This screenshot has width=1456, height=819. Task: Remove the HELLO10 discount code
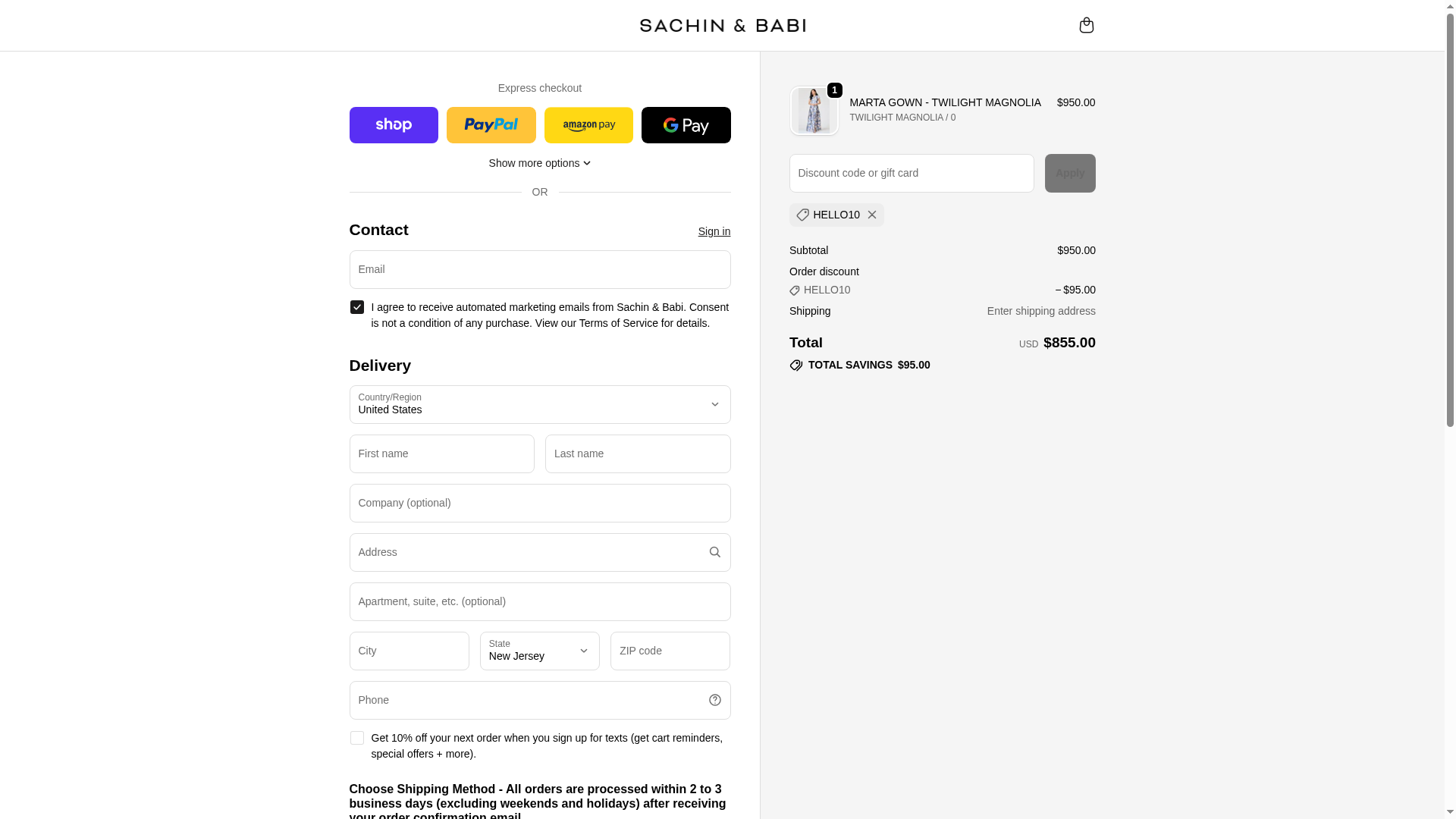(872, 215)
